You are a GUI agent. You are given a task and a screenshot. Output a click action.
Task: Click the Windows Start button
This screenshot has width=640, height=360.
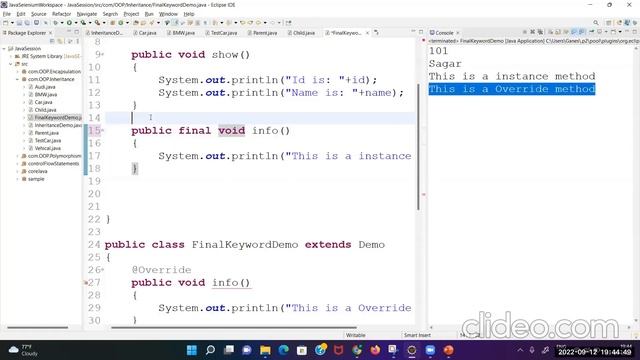(191, 350)
